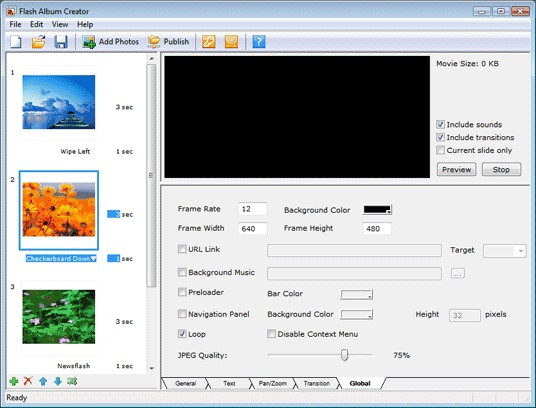Open the Target dropdown list
The width and height of the screenshot is (536, 408).
[x=520, y=251]
